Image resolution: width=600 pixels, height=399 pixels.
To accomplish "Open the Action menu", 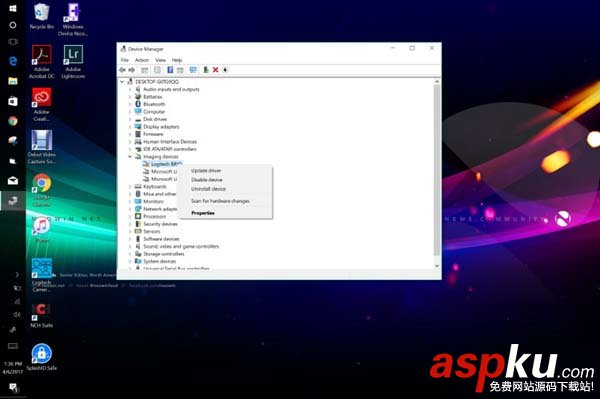I will tap(142, 60).
